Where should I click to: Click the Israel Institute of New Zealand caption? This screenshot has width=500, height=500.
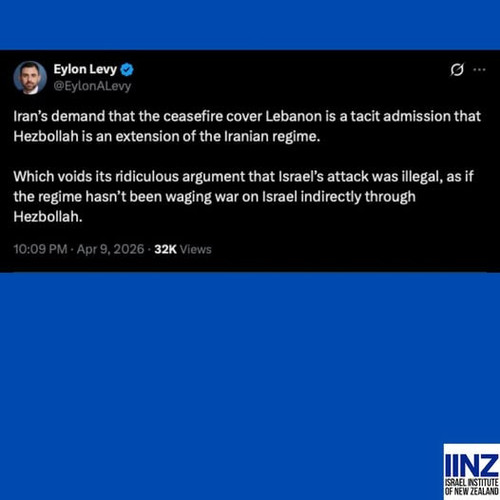coord(471,487)
